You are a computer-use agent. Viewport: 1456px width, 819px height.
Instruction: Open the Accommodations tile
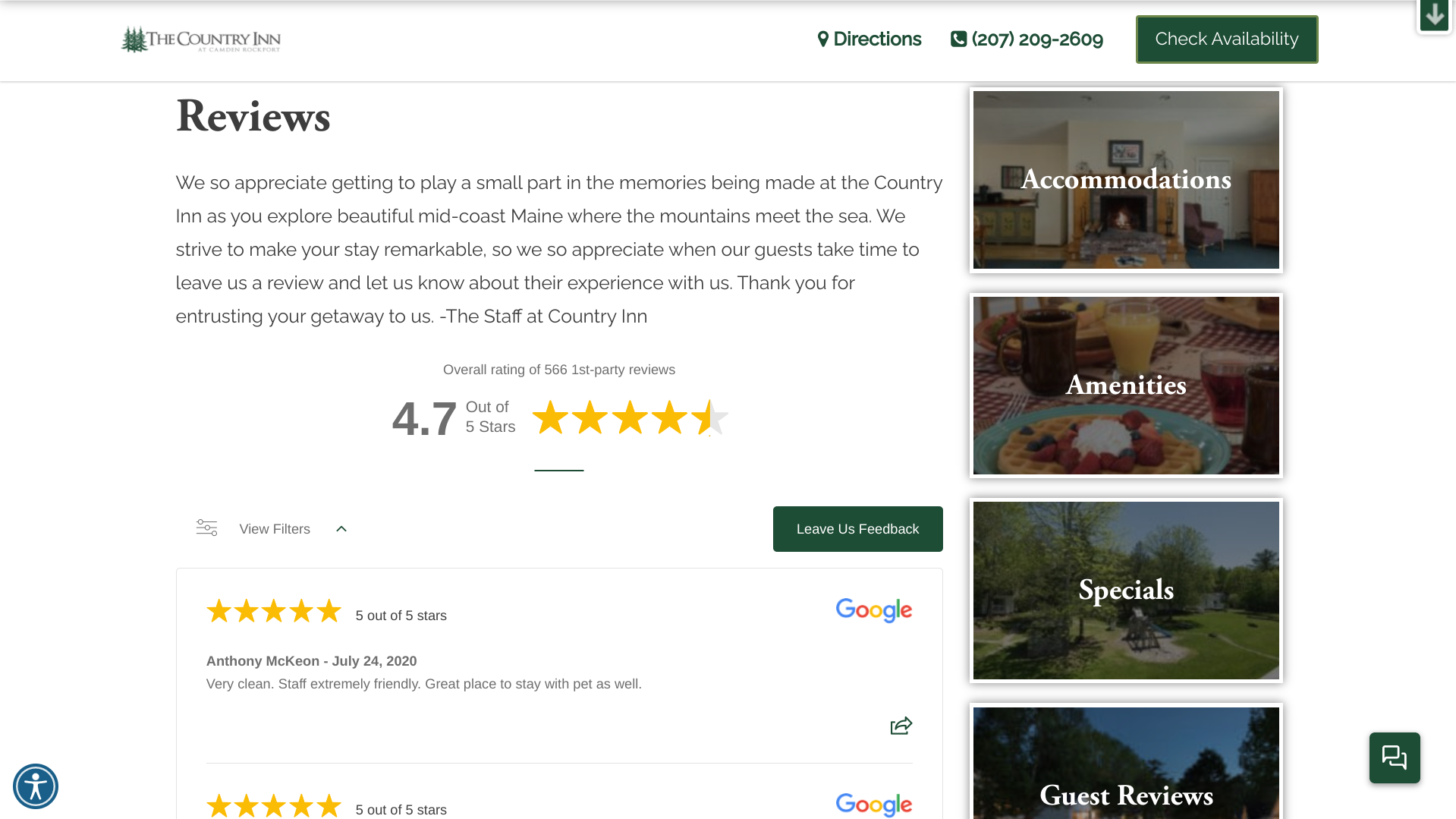[x=1126, y=180]
